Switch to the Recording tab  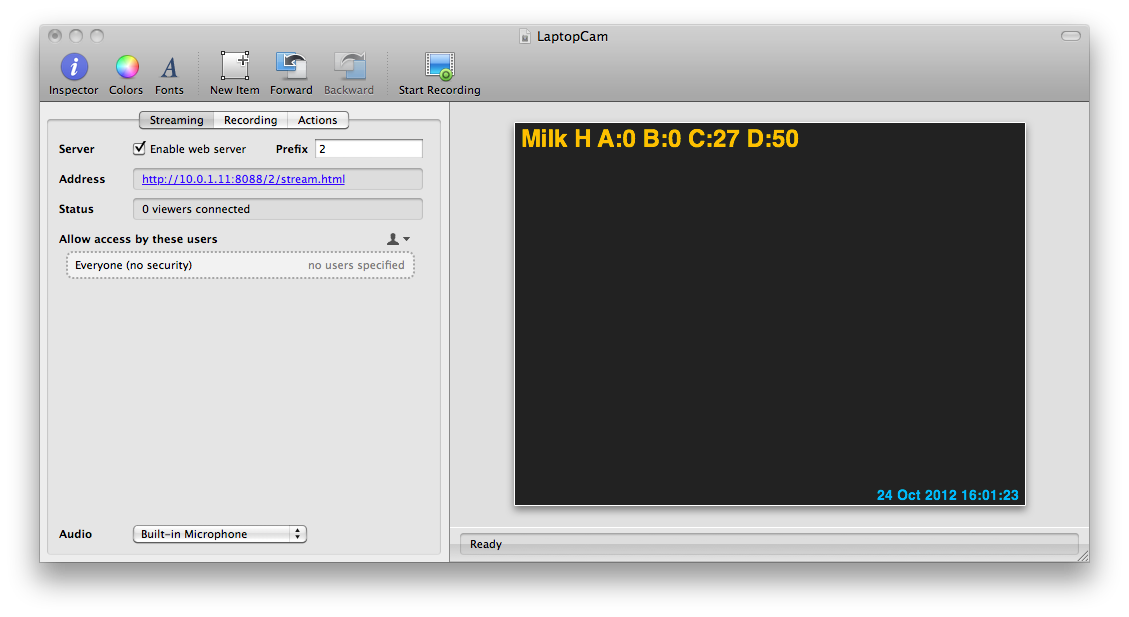(x=250, y=120)
